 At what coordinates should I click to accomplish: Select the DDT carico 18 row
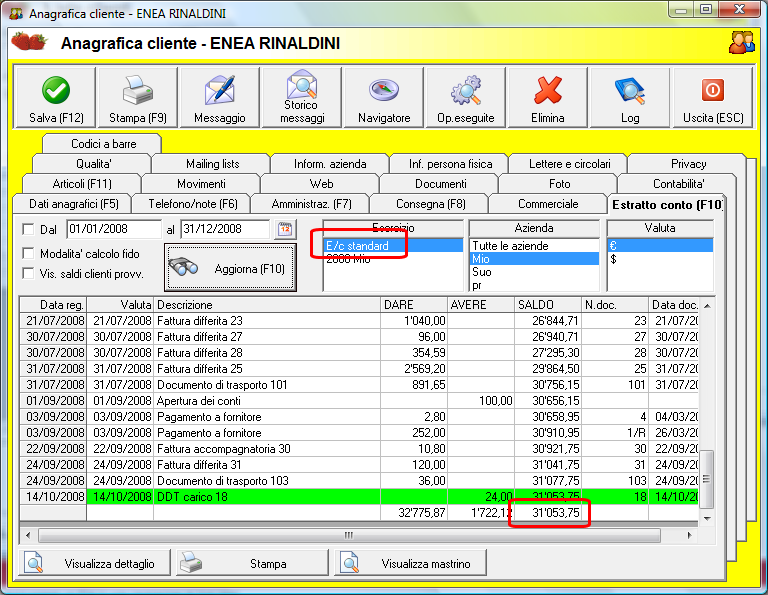(359, 497)
